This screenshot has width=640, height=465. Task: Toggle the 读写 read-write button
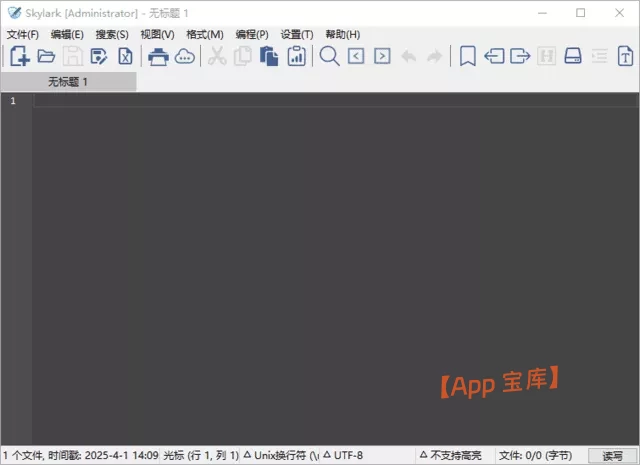coord(612,456)
